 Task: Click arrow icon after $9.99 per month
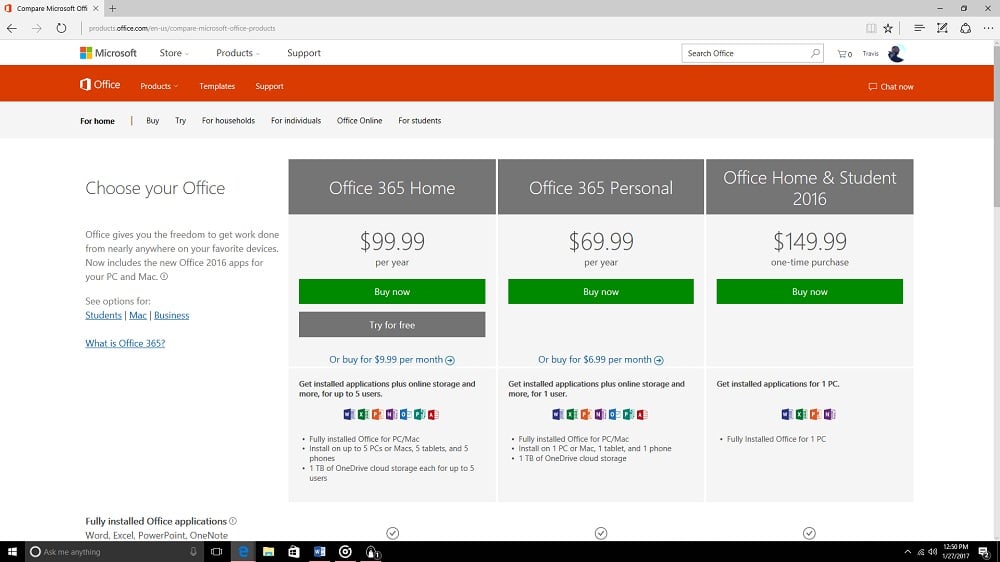pyautogui.click(x=450, y=360)
